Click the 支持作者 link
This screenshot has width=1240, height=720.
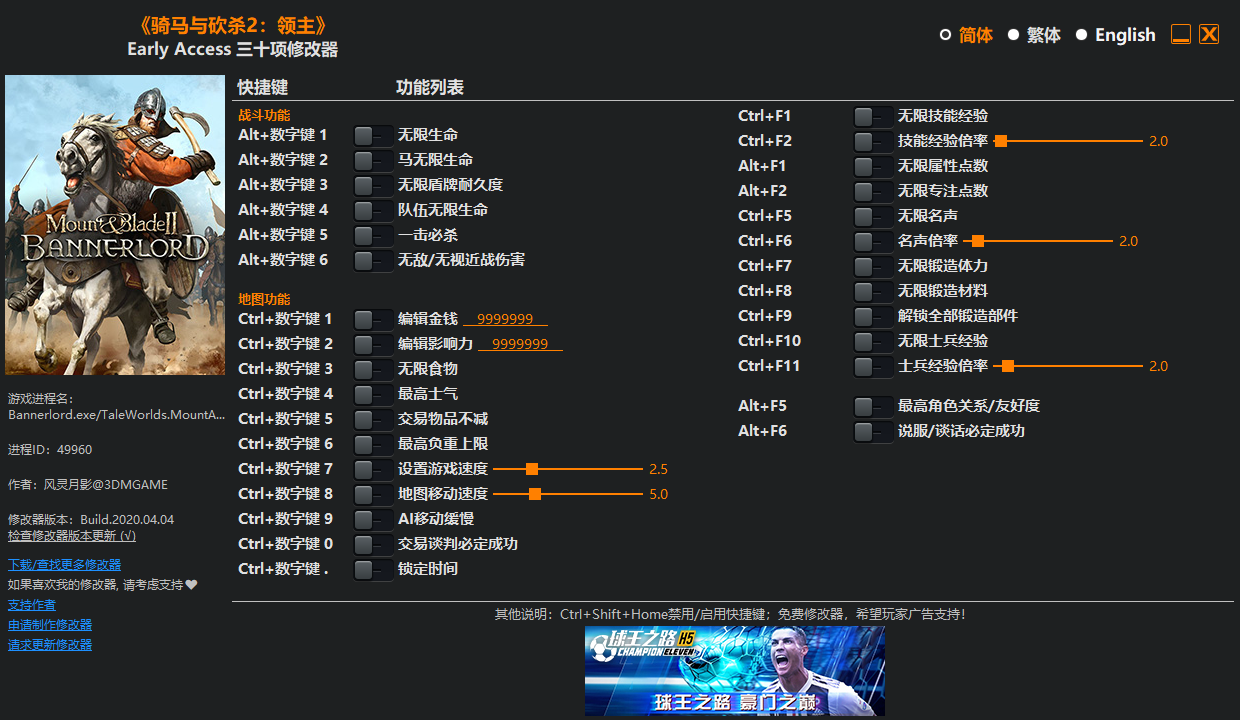[31, 603]
